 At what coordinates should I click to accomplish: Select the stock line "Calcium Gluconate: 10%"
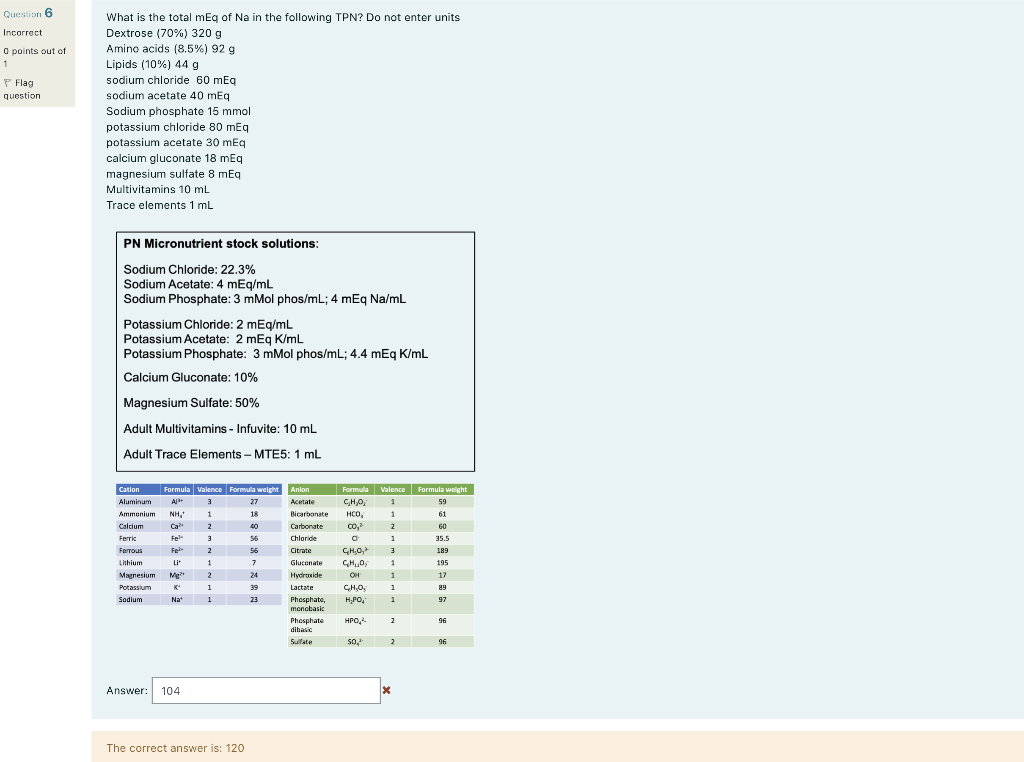pyautogui.click(x=191, y=377)
